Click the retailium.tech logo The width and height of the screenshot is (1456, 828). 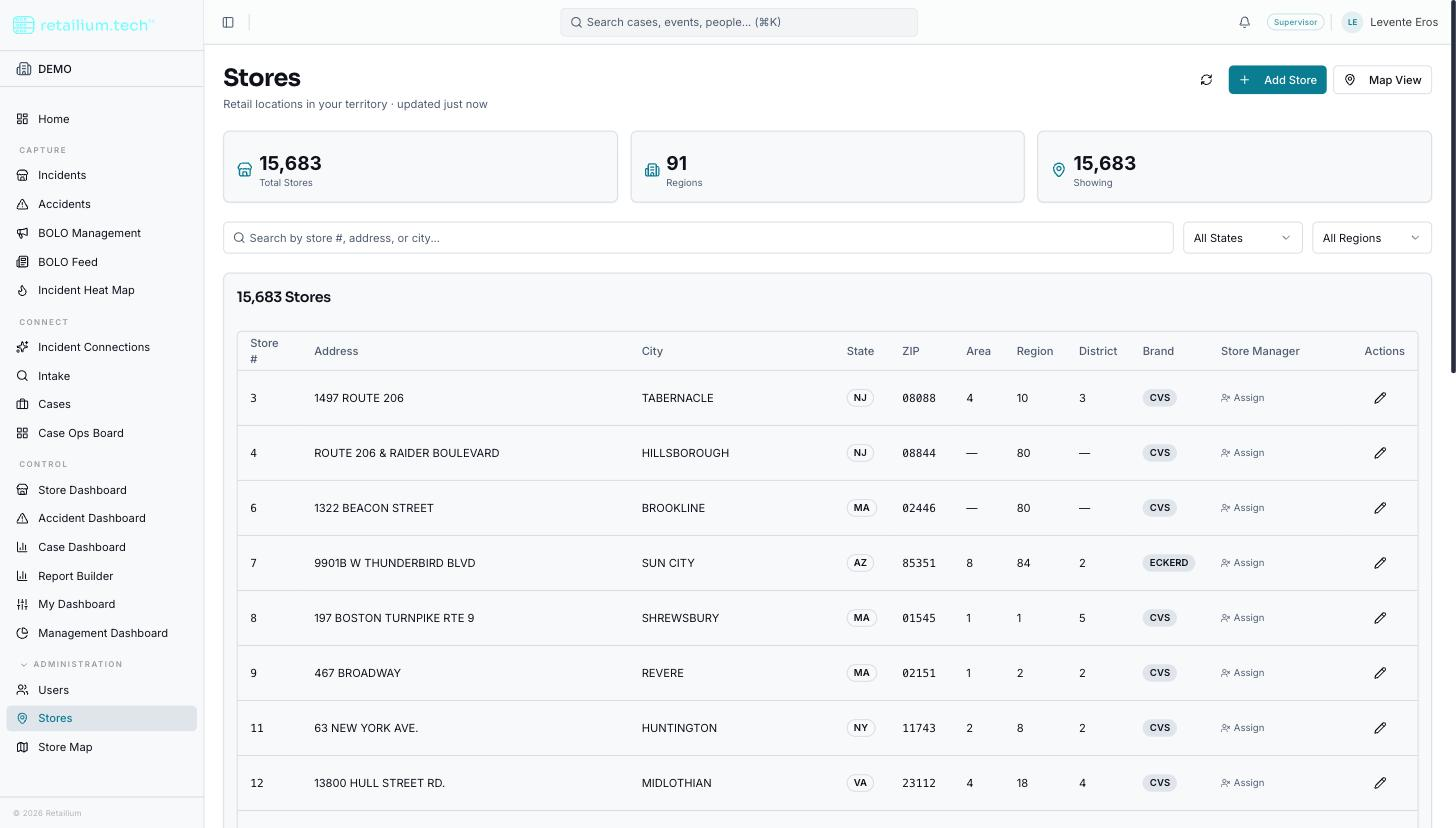click(83, 25)
